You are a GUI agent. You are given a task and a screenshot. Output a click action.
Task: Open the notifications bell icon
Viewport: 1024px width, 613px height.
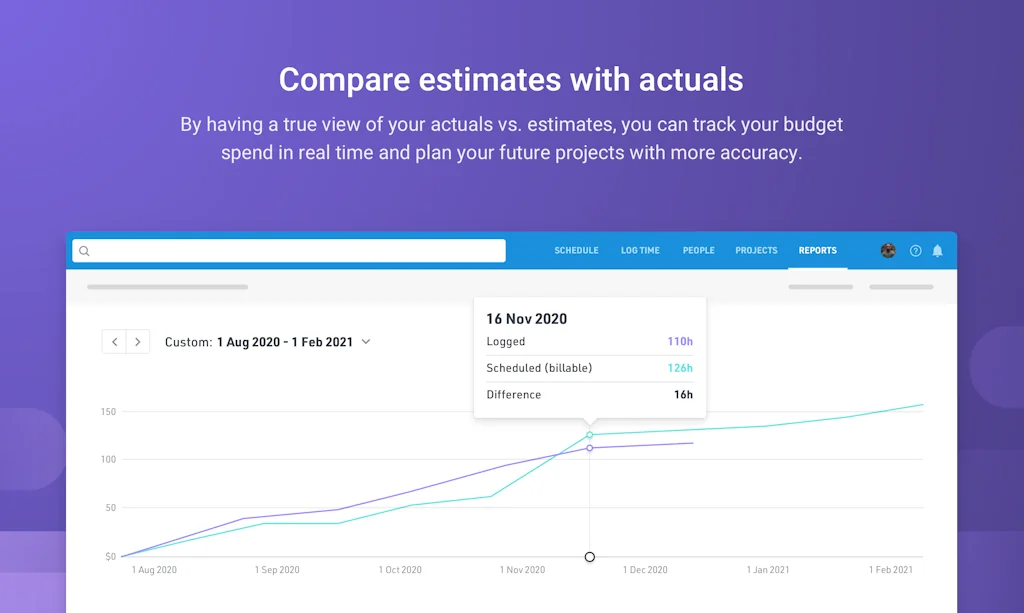(x=937, y=251)
